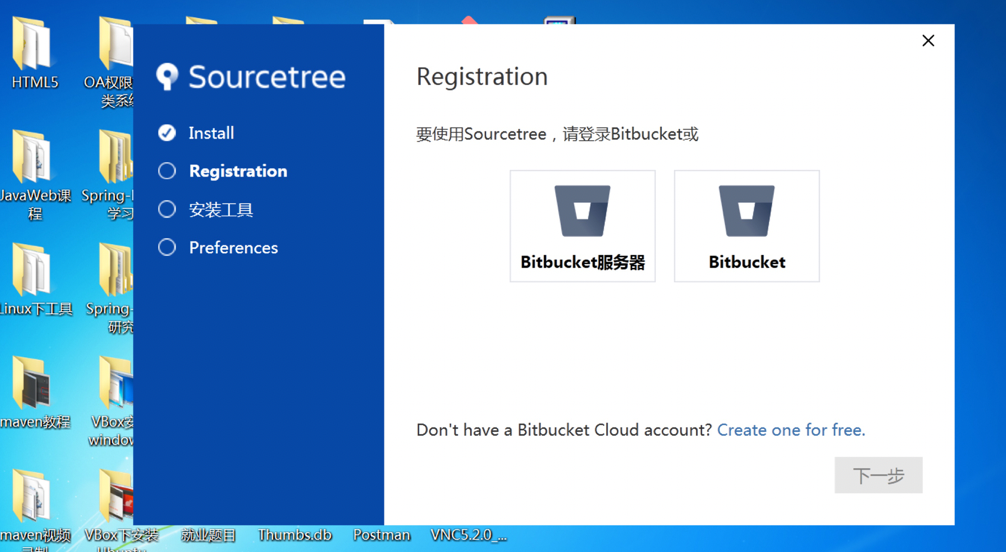Click the Install step label
The height and width of the screenshot is (552, 1006).
[x=211, y=133]
